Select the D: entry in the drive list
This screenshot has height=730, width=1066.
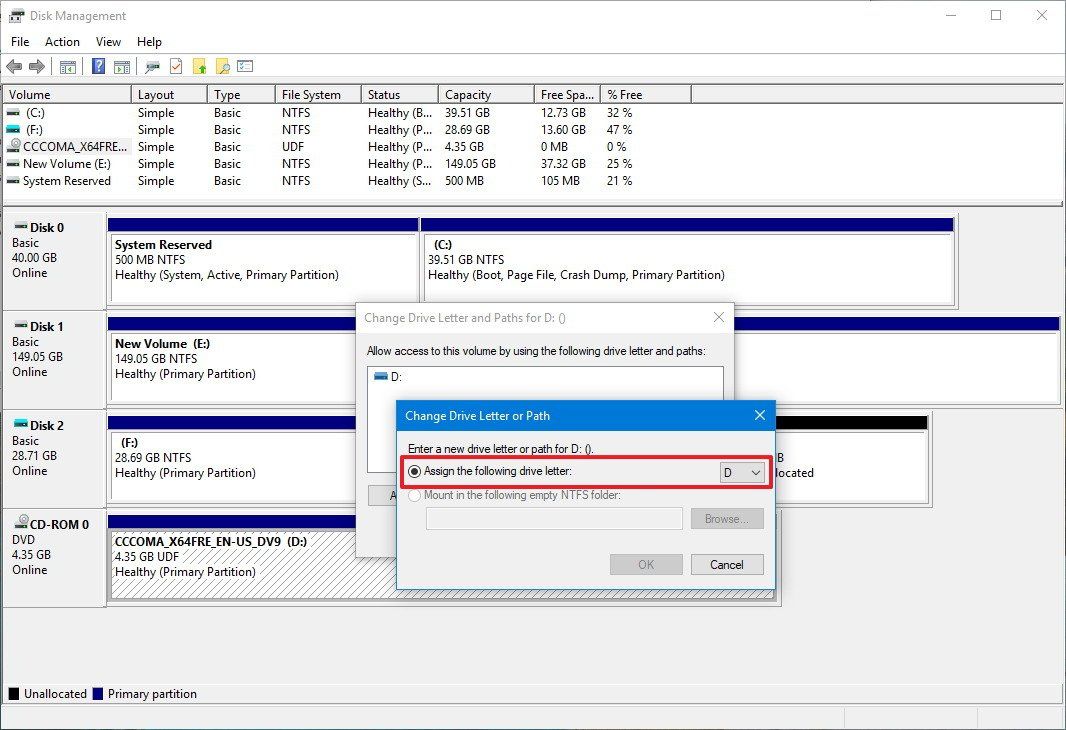tap(391, 377)
